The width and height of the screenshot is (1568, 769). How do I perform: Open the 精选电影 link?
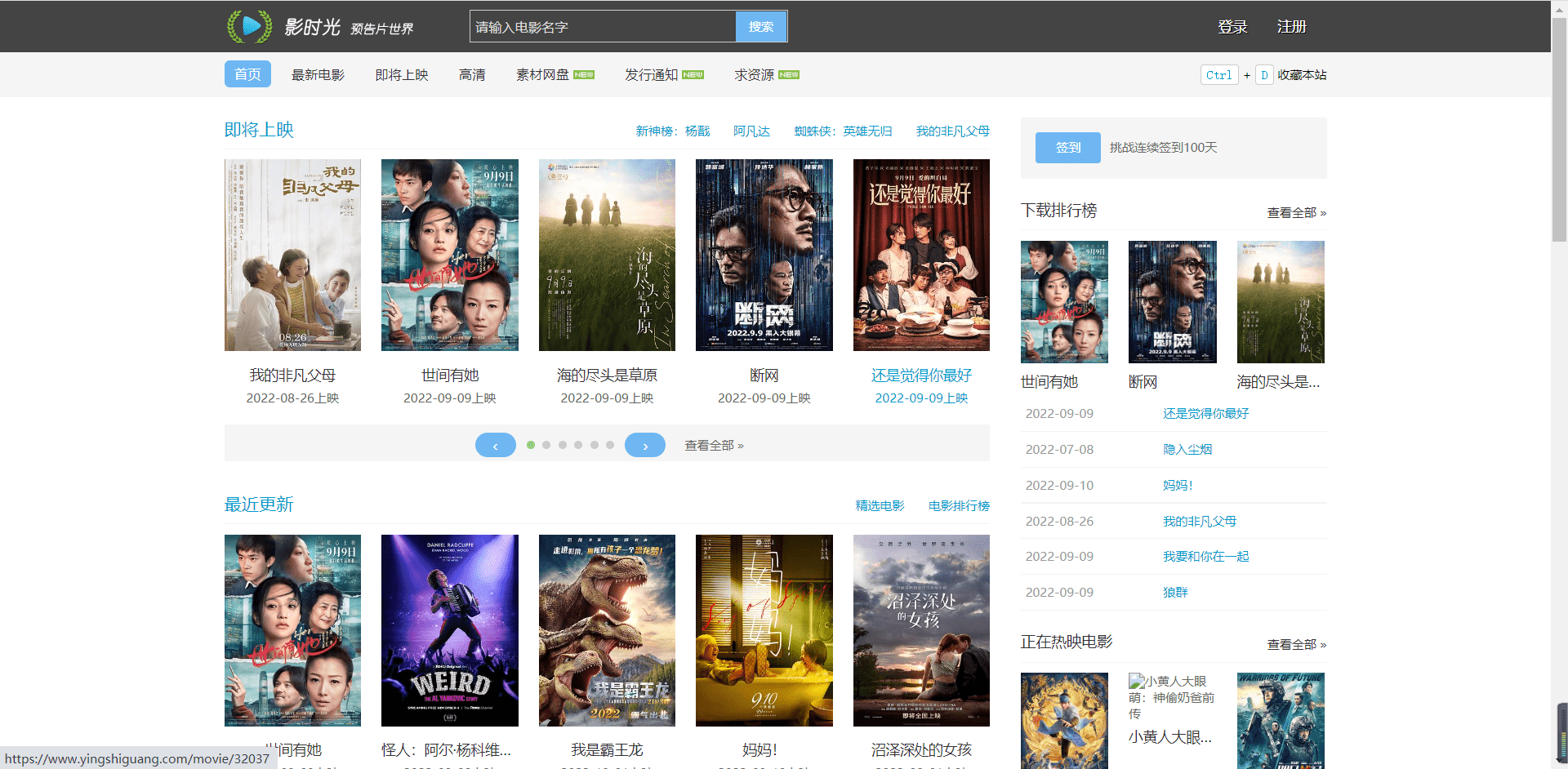(x=880, y=505)
